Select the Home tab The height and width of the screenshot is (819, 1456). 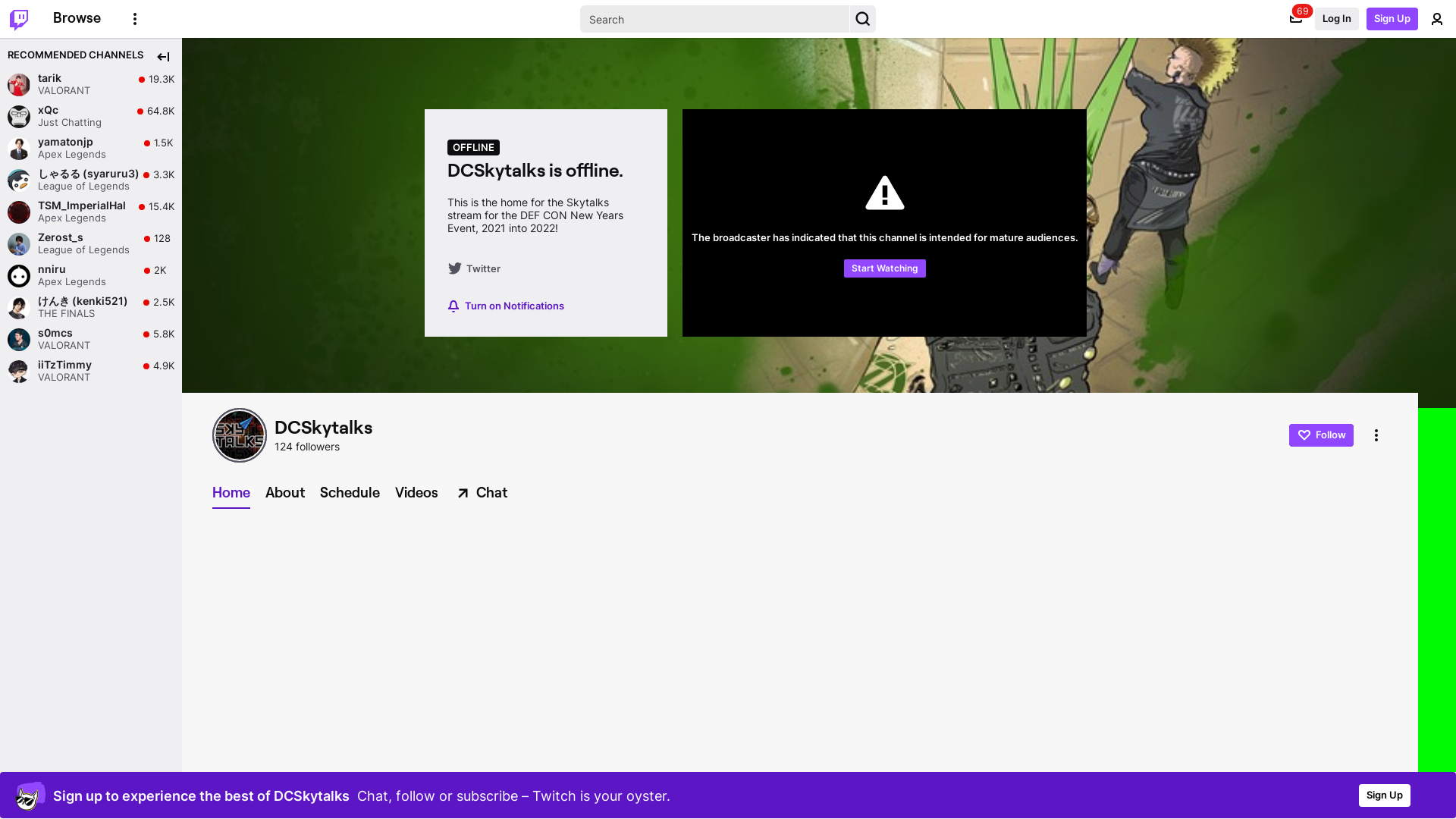tap(231, 493)
